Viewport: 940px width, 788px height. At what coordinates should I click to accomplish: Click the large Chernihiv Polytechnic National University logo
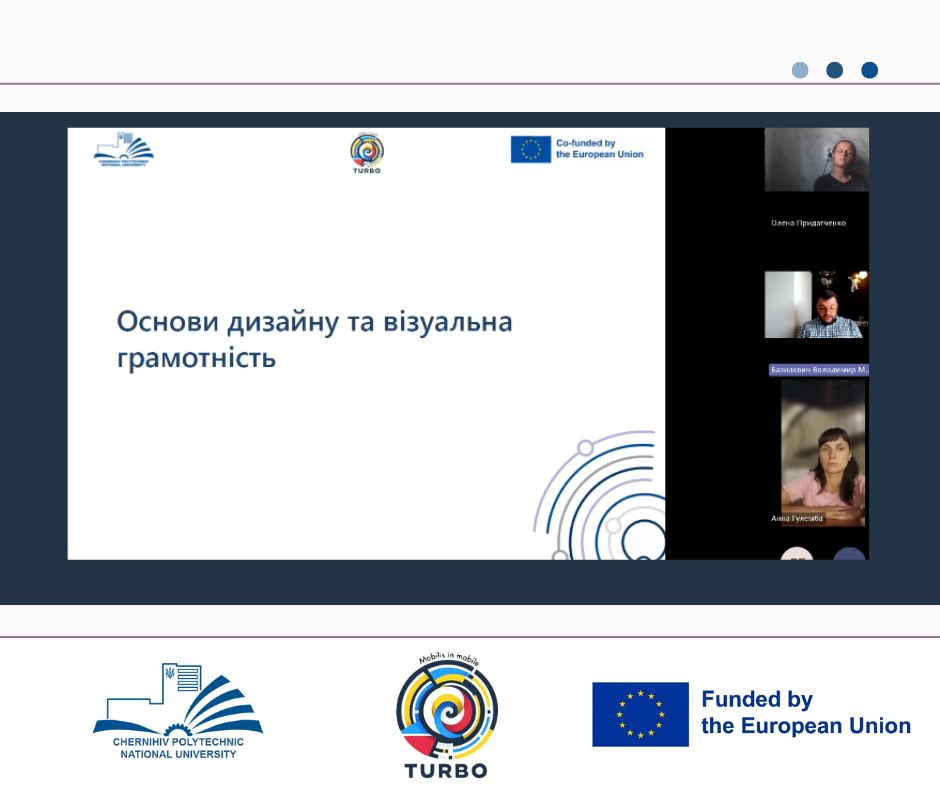click(x=178, y=710)
